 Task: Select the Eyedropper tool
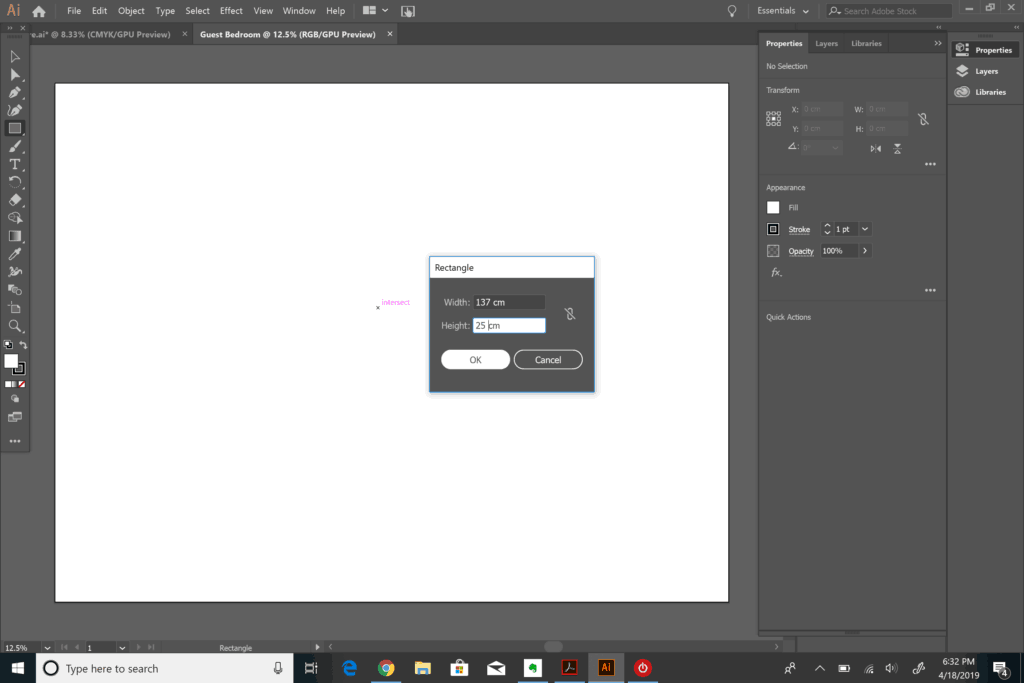tap(14, 254)
